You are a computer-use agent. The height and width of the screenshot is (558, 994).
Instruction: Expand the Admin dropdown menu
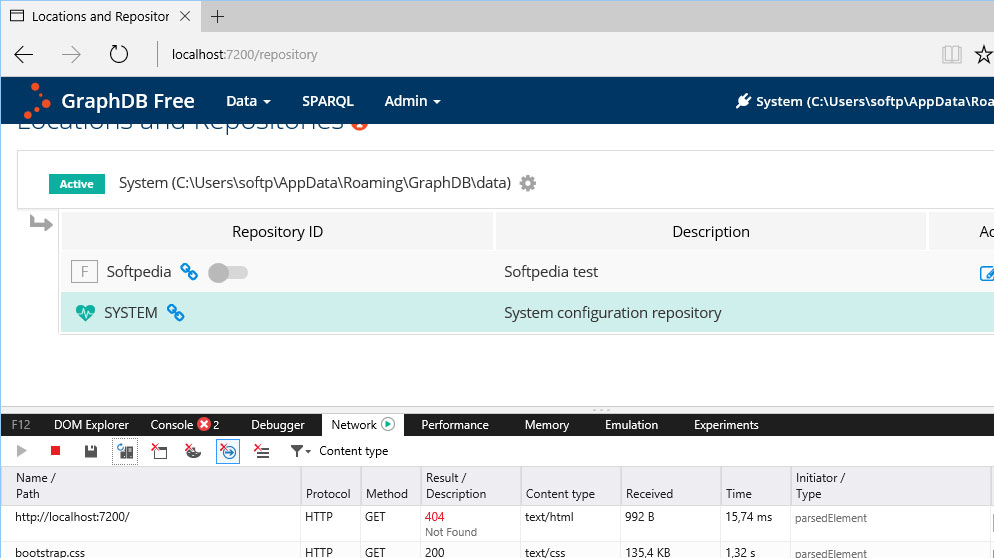point(412,101)
